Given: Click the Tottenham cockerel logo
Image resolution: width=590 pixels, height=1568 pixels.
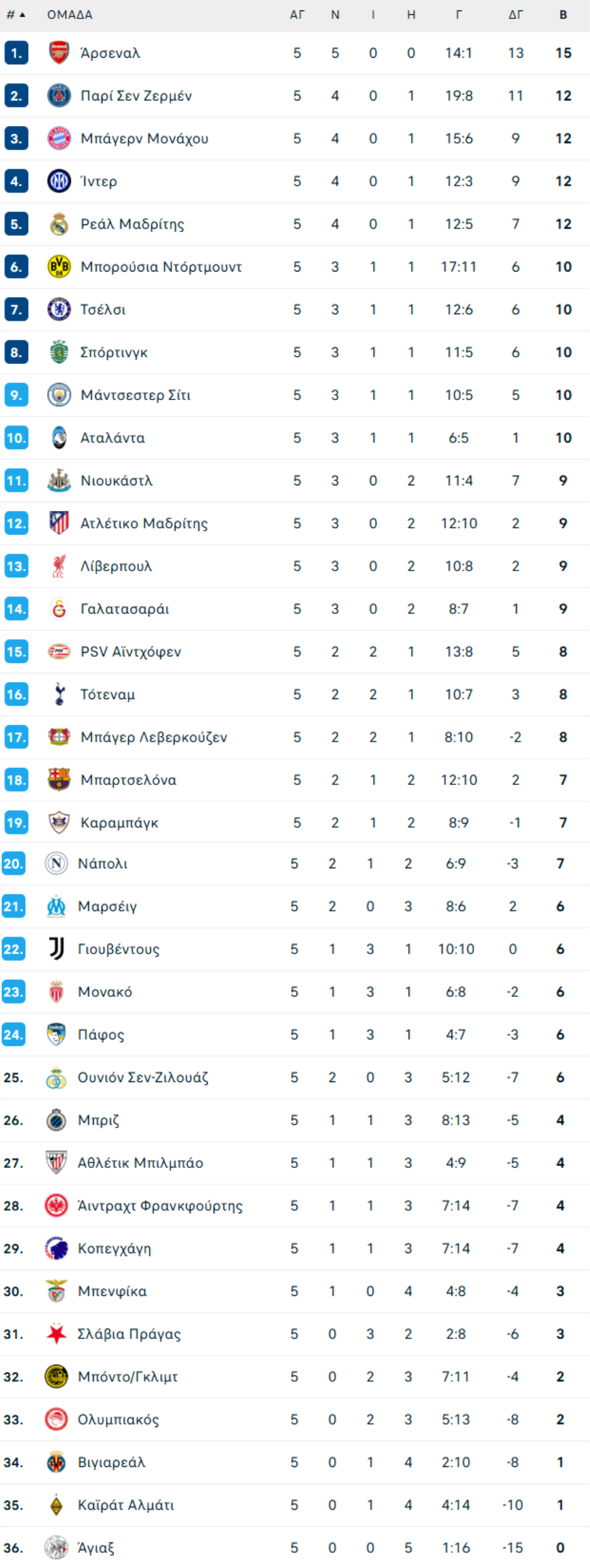Looking at the screenshot, I should tap(59, 694).
